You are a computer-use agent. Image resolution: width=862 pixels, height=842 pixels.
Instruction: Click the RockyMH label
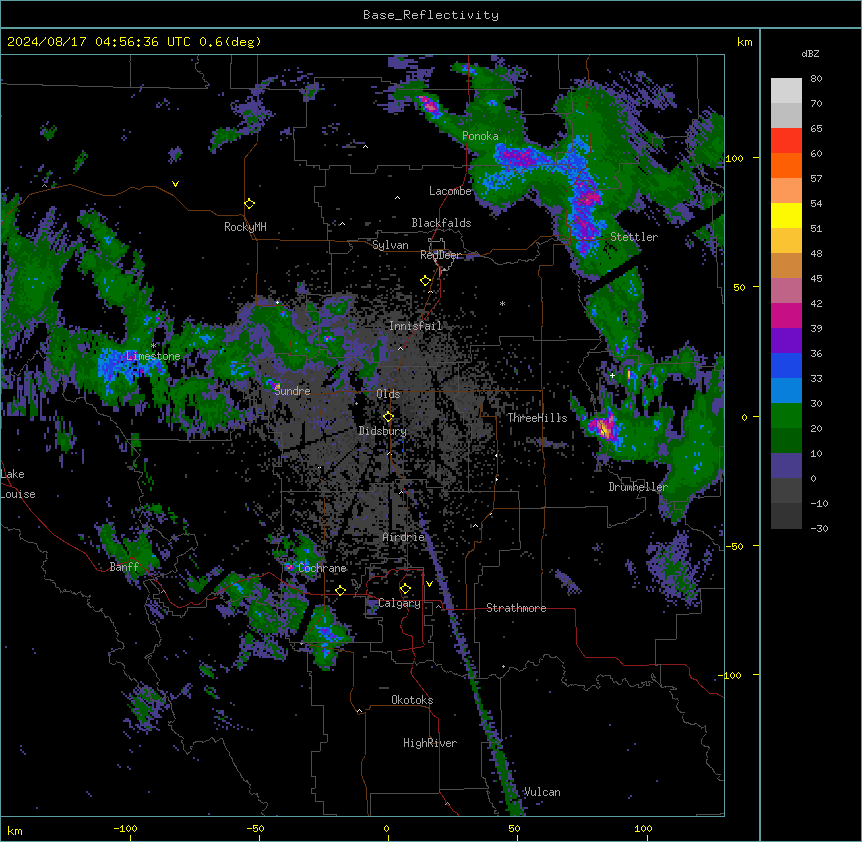click(x=245, y=227)
